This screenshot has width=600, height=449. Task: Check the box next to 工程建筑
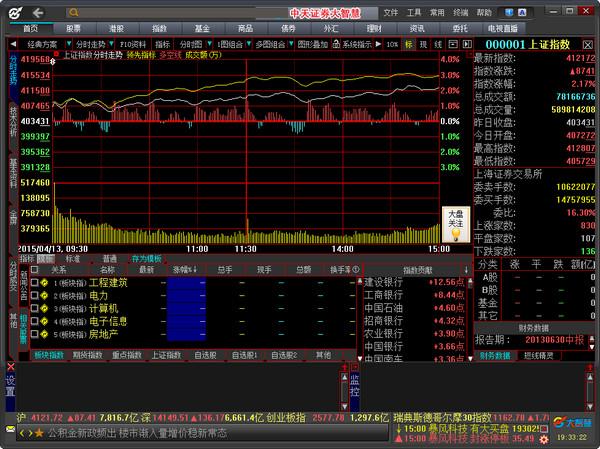tap(33, 283)
